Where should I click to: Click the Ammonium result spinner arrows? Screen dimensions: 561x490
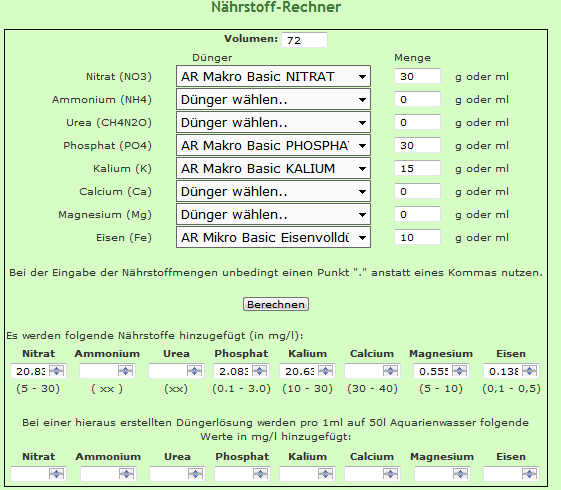(x=125, y=371)
